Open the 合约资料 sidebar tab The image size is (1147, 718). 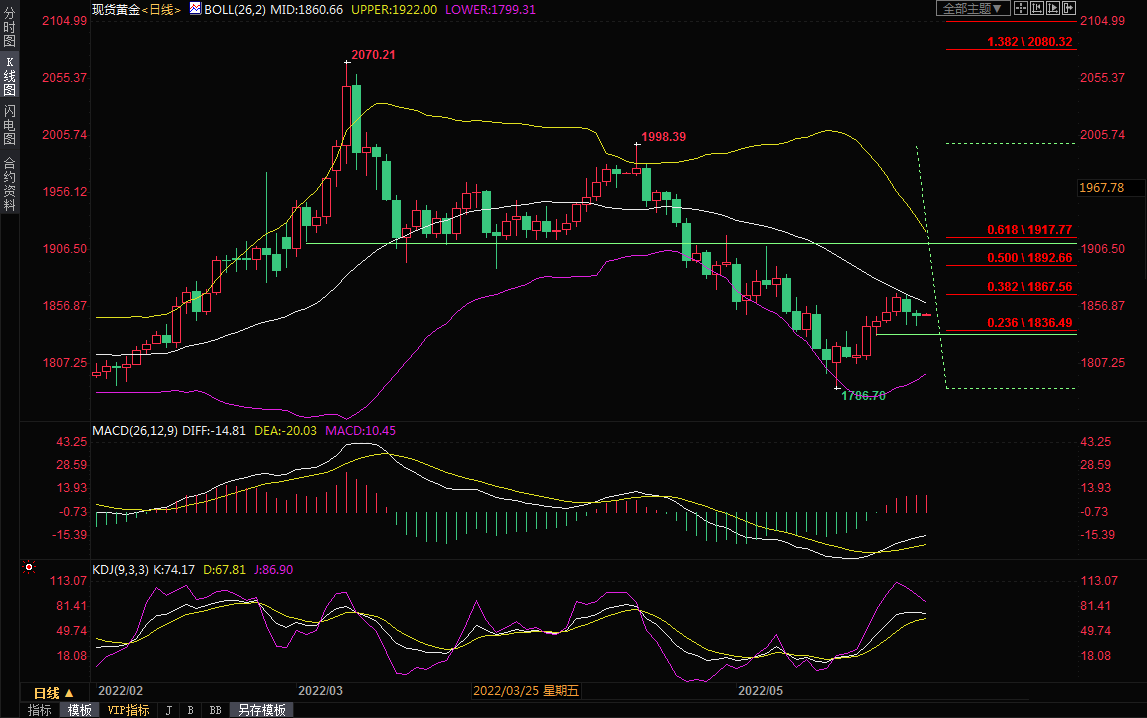pos(9,184)
